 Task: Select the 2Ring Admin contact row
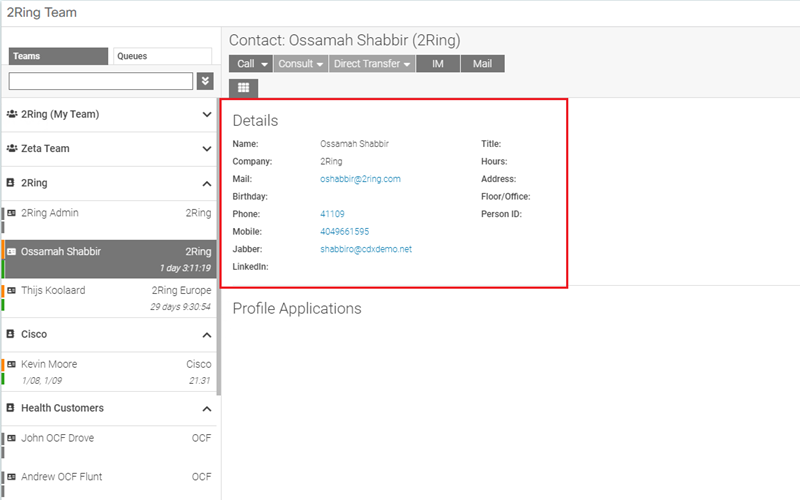pos(109,220)
